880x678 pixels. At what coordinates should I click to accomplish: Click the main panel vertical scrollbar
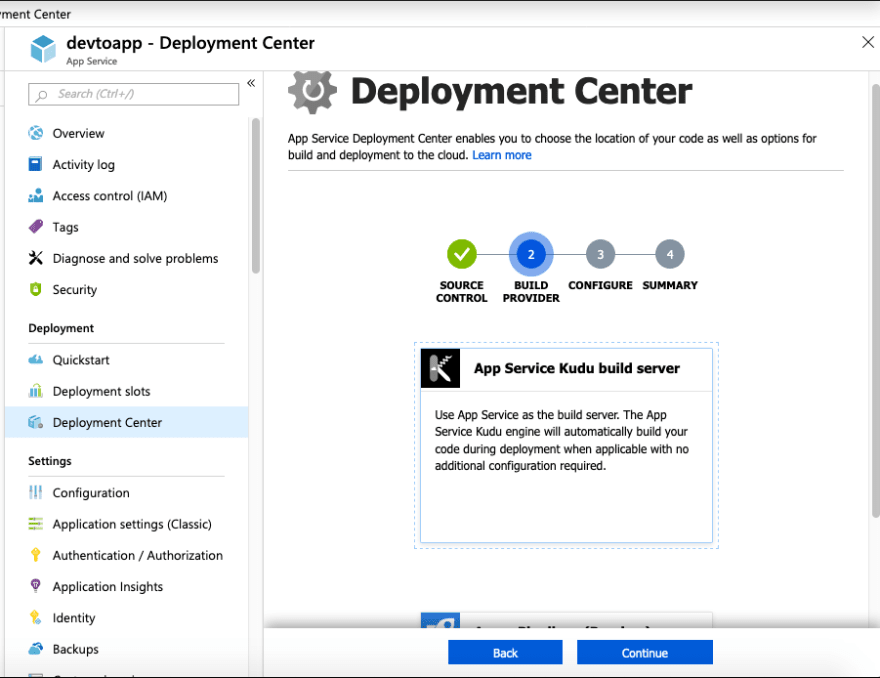point(876,301)
